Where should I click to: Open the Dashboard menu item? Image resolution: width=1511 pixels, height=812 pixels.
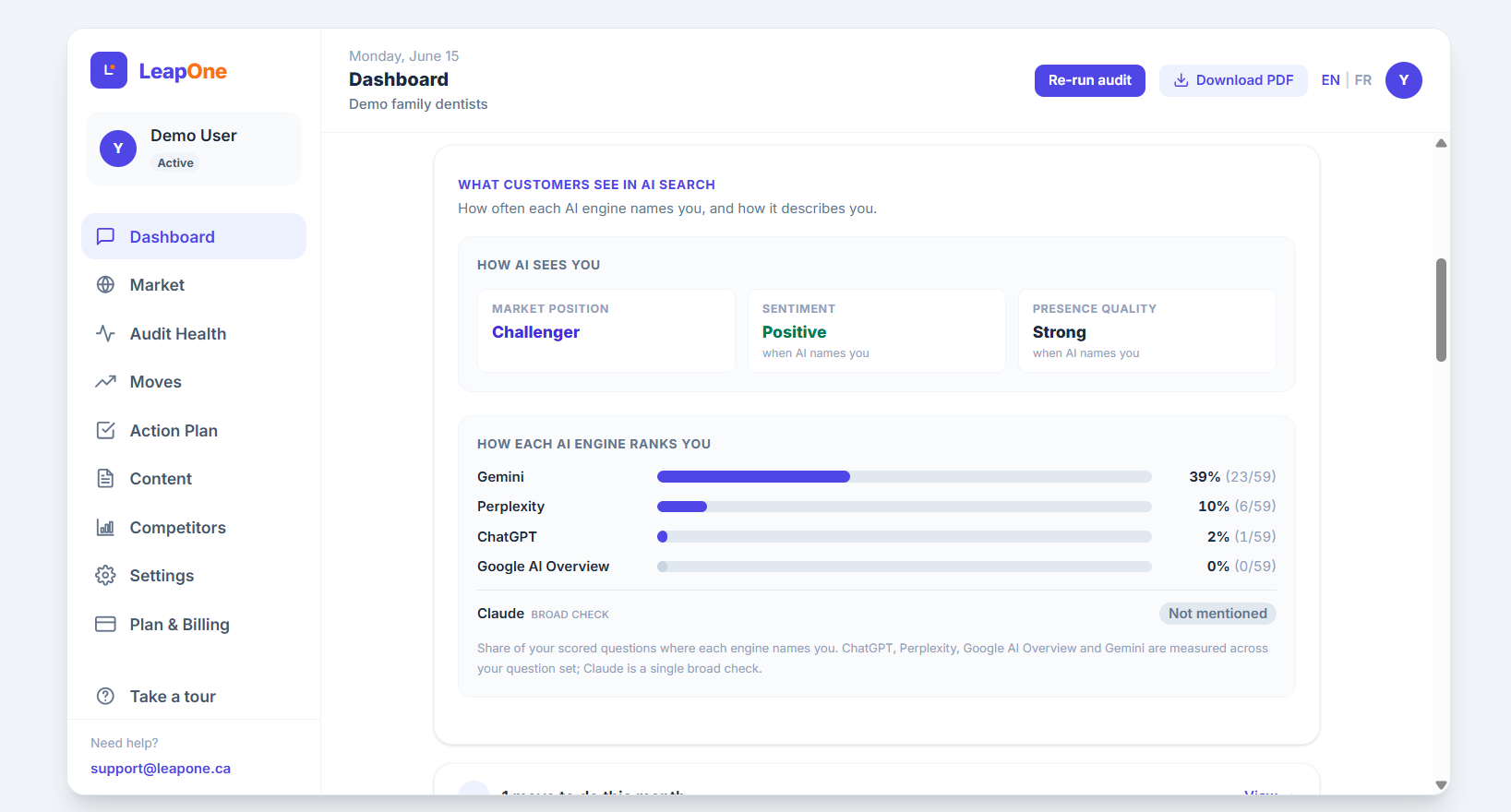(x=194, y=236)
